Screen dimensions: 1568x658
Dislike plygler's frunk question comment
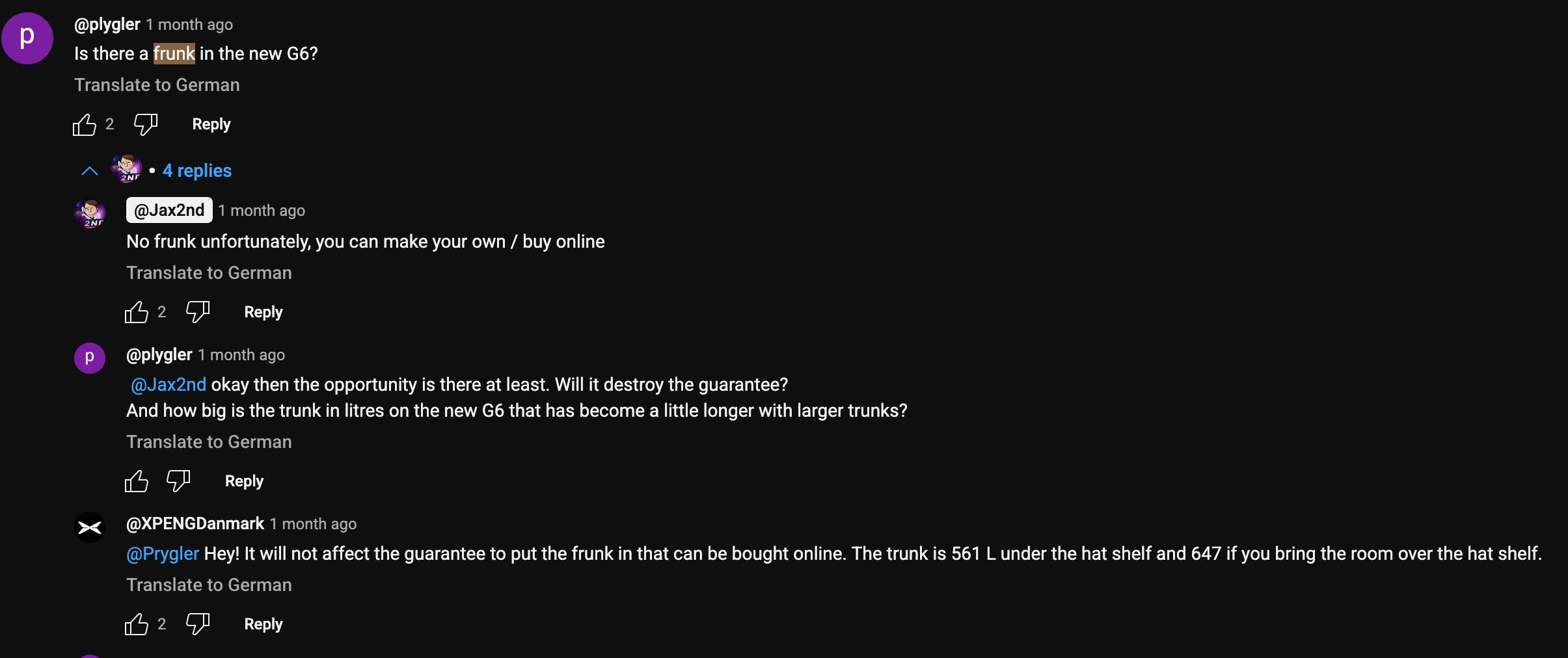click(145, 124)
